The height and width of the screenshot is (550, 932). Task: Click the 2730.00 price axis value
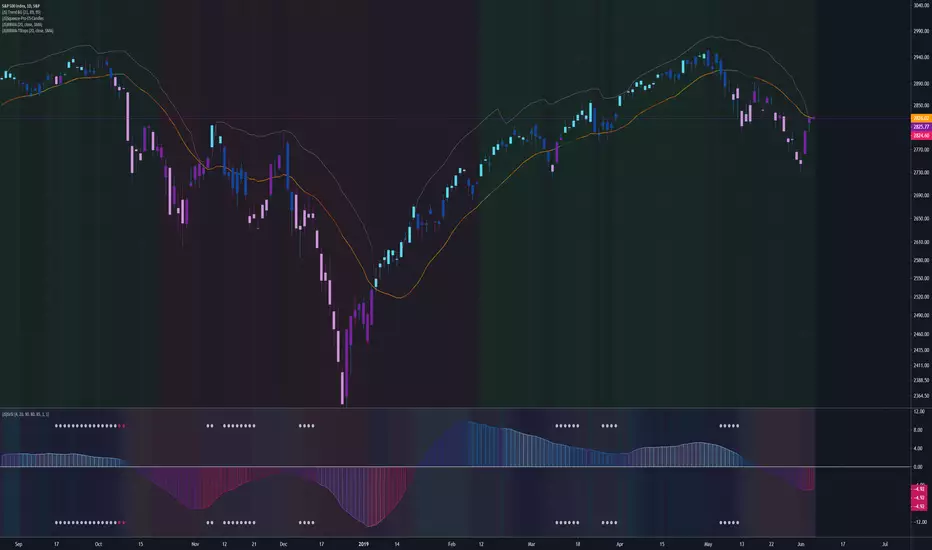coord(921,172)
